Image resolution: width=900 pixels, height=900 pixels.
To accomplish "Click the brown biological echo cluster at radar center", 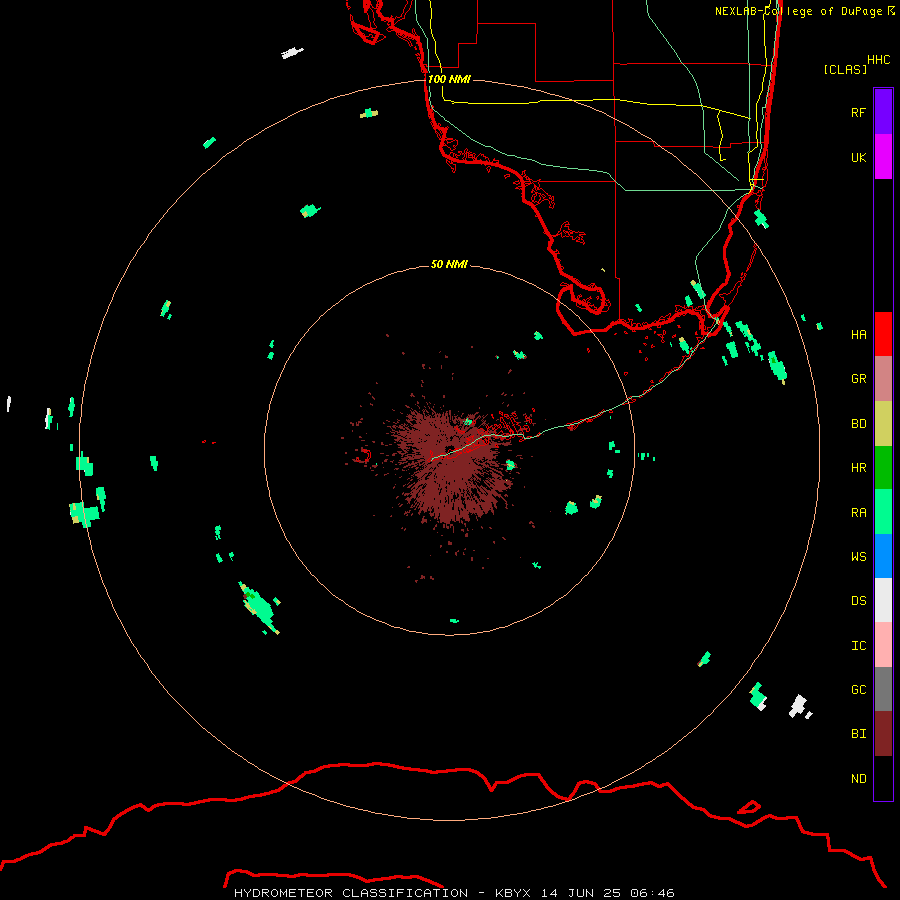I will [x=453, y=465].
